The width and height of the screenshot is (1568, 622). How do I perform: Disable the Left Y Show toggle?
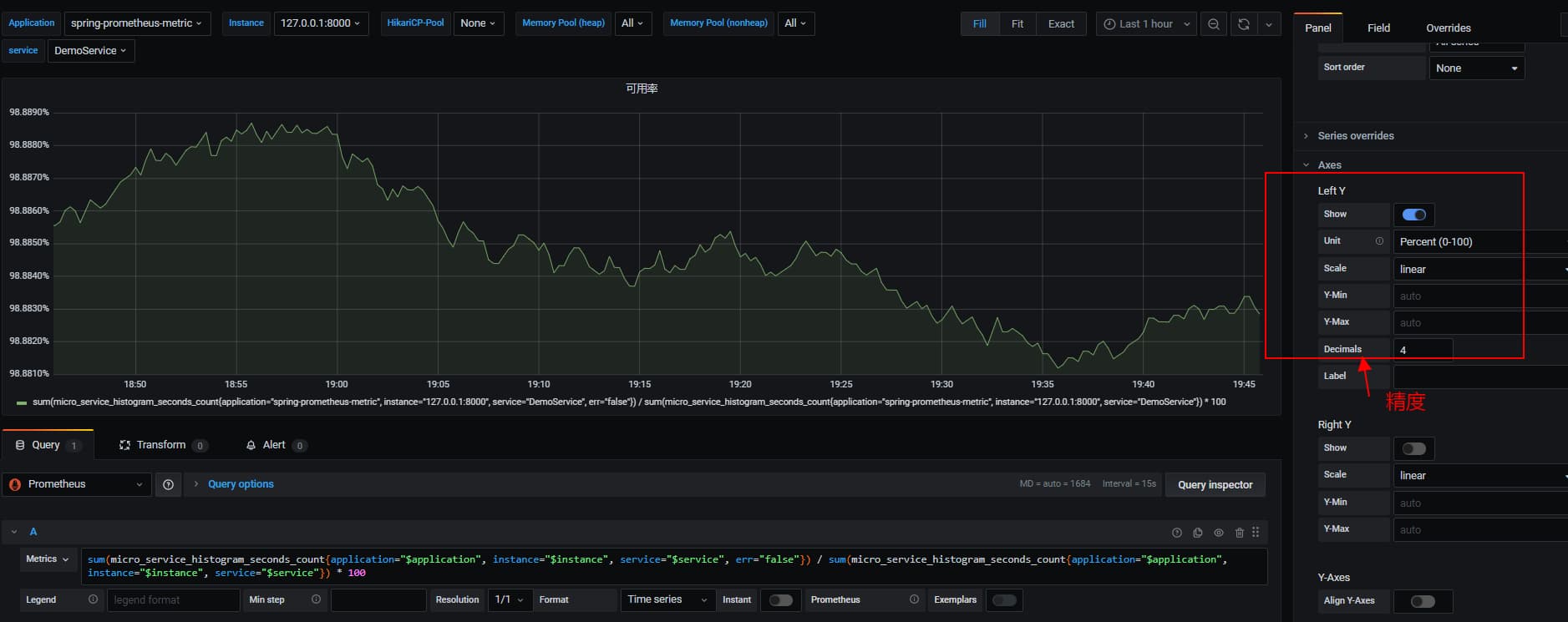click(x=1413, y=215)
